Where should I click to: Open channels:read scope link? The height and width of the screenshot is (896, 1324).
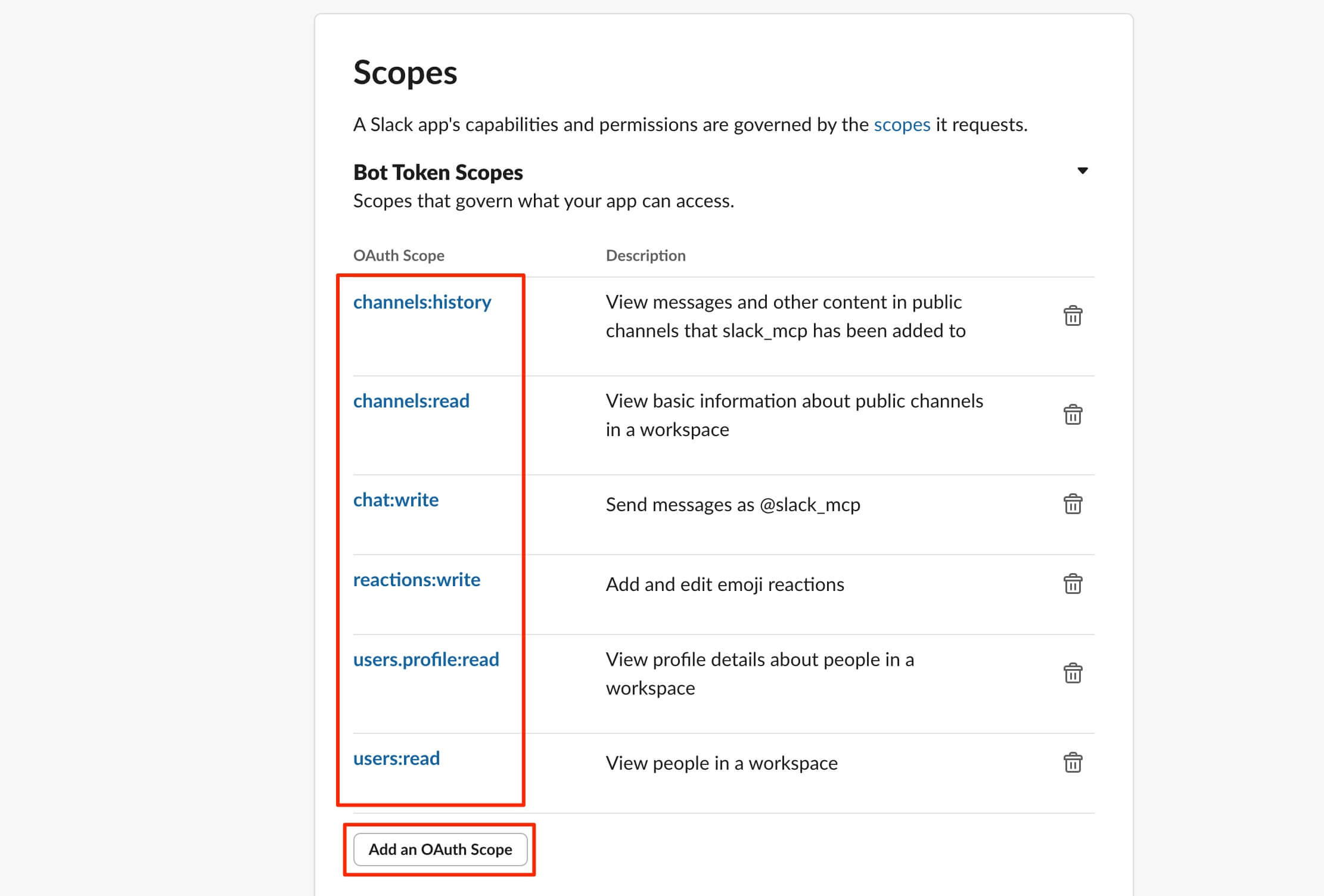[411, 401]
